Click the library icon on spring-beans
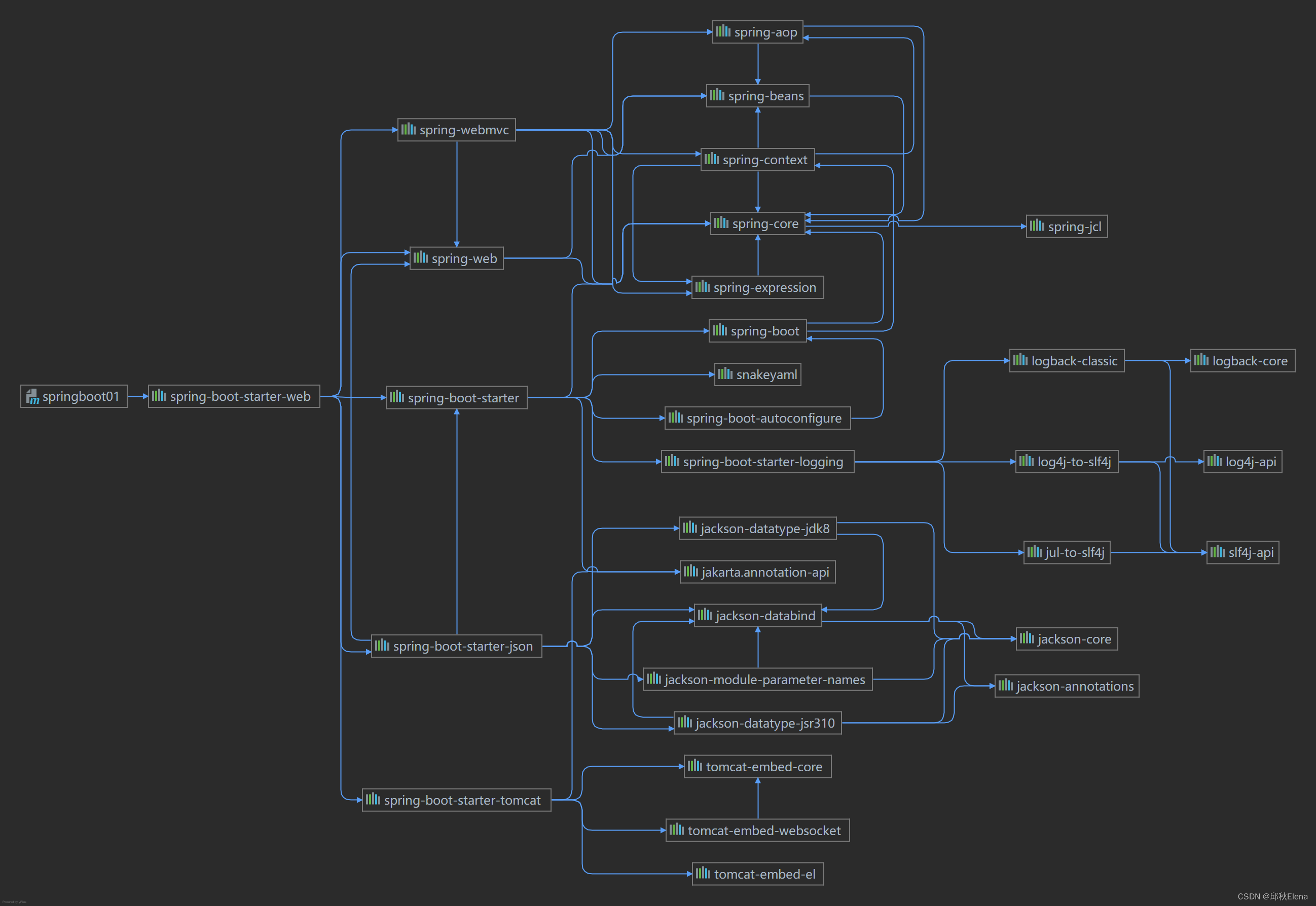Image resolution: width=1316 pixels, height=906 pixels. (717, 95)
